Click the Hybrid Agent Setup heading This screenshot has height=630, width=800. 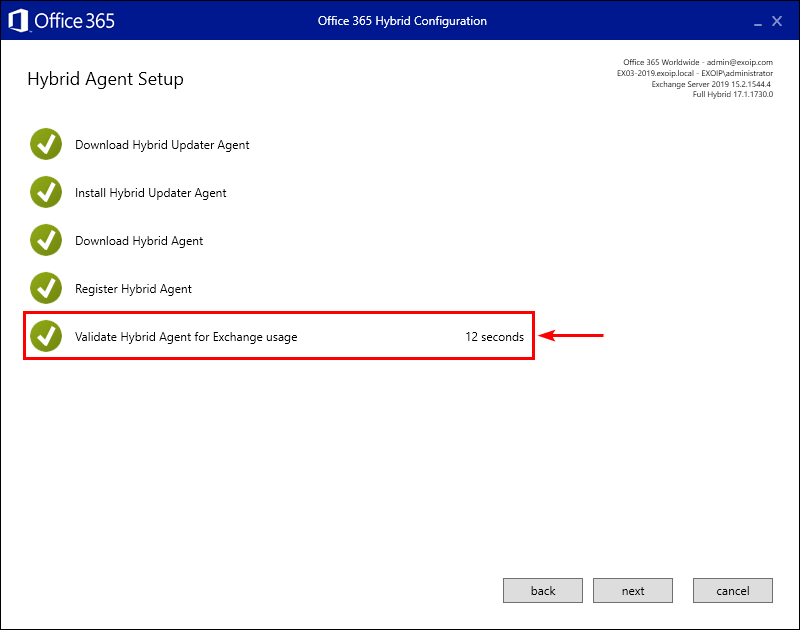[106, 79]
